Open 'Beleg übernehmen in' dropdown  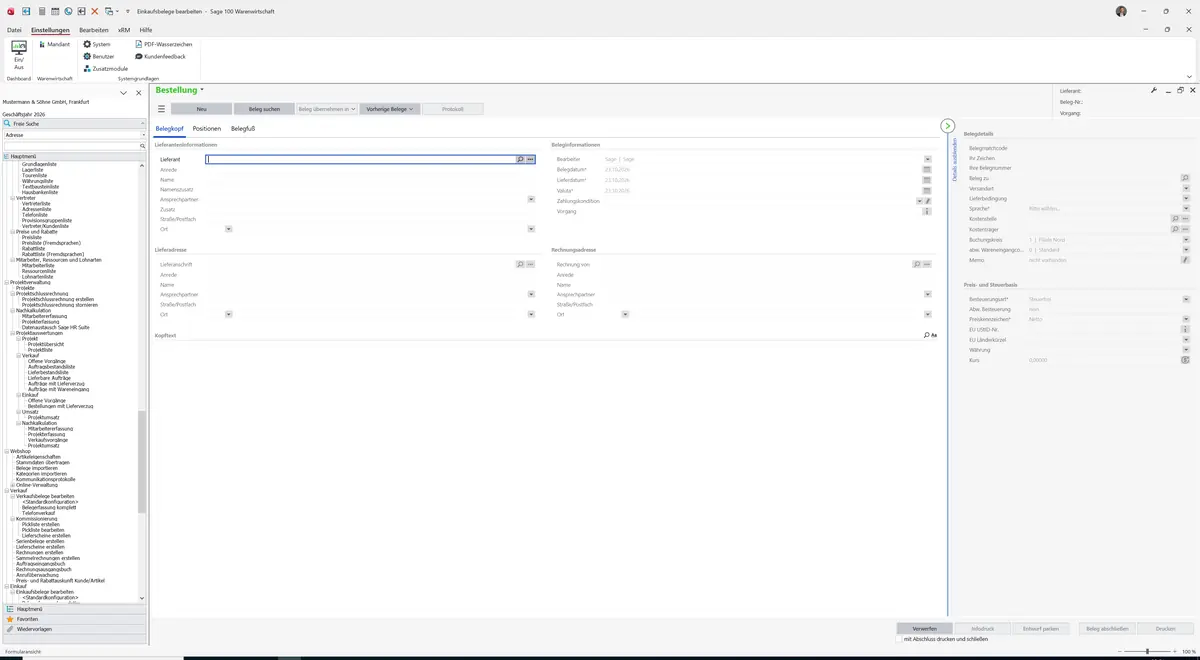point(327,109)
